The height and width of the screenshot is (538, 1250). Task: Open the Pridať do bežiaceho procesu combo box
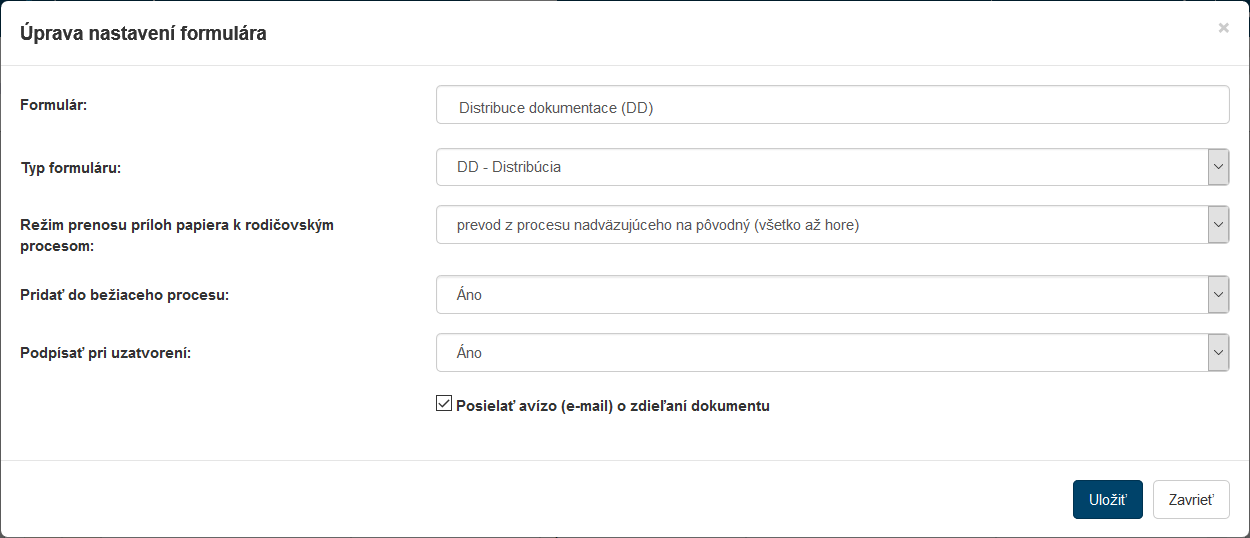pos(820,295)
